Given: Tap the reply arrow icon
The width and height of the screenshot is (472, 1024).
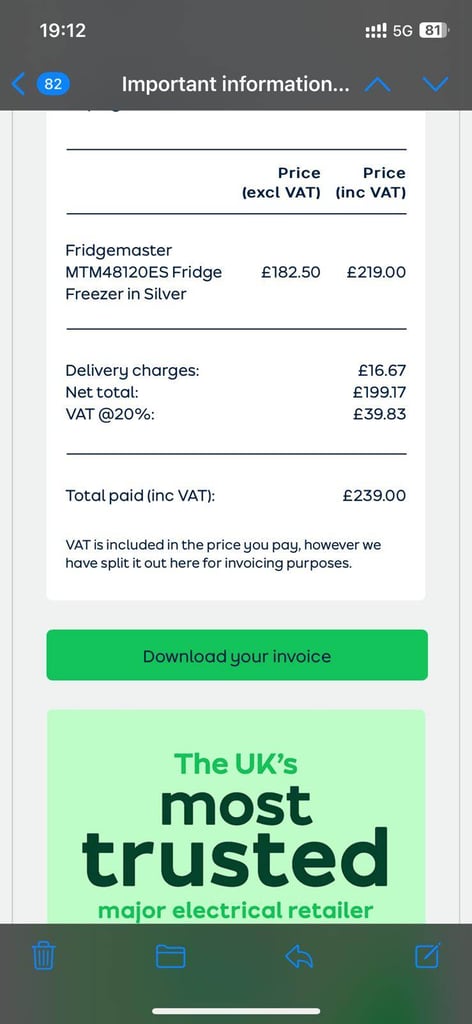Looking at the screenshot, I should (300, 957).
